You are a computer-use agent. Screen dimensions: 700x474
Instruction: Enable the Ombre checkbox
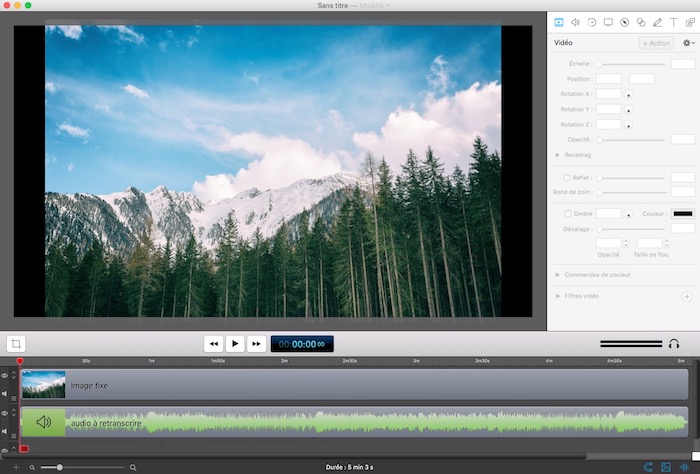[567, 213]
